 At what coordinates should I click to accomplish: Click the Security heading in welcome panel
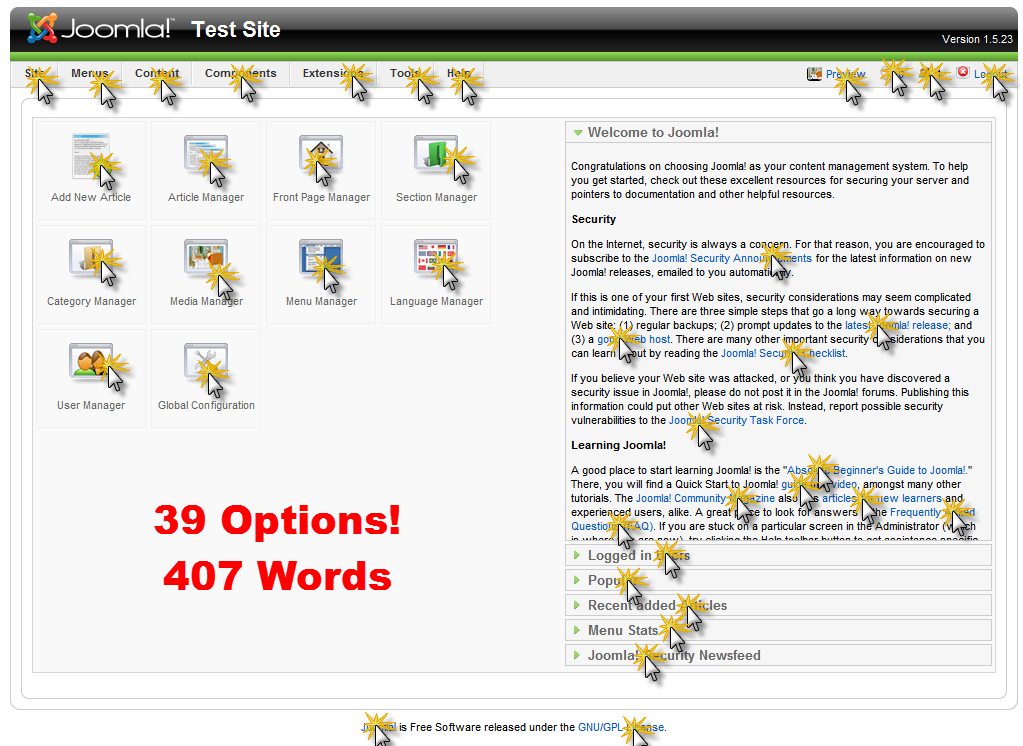click(x=594, y=219)
